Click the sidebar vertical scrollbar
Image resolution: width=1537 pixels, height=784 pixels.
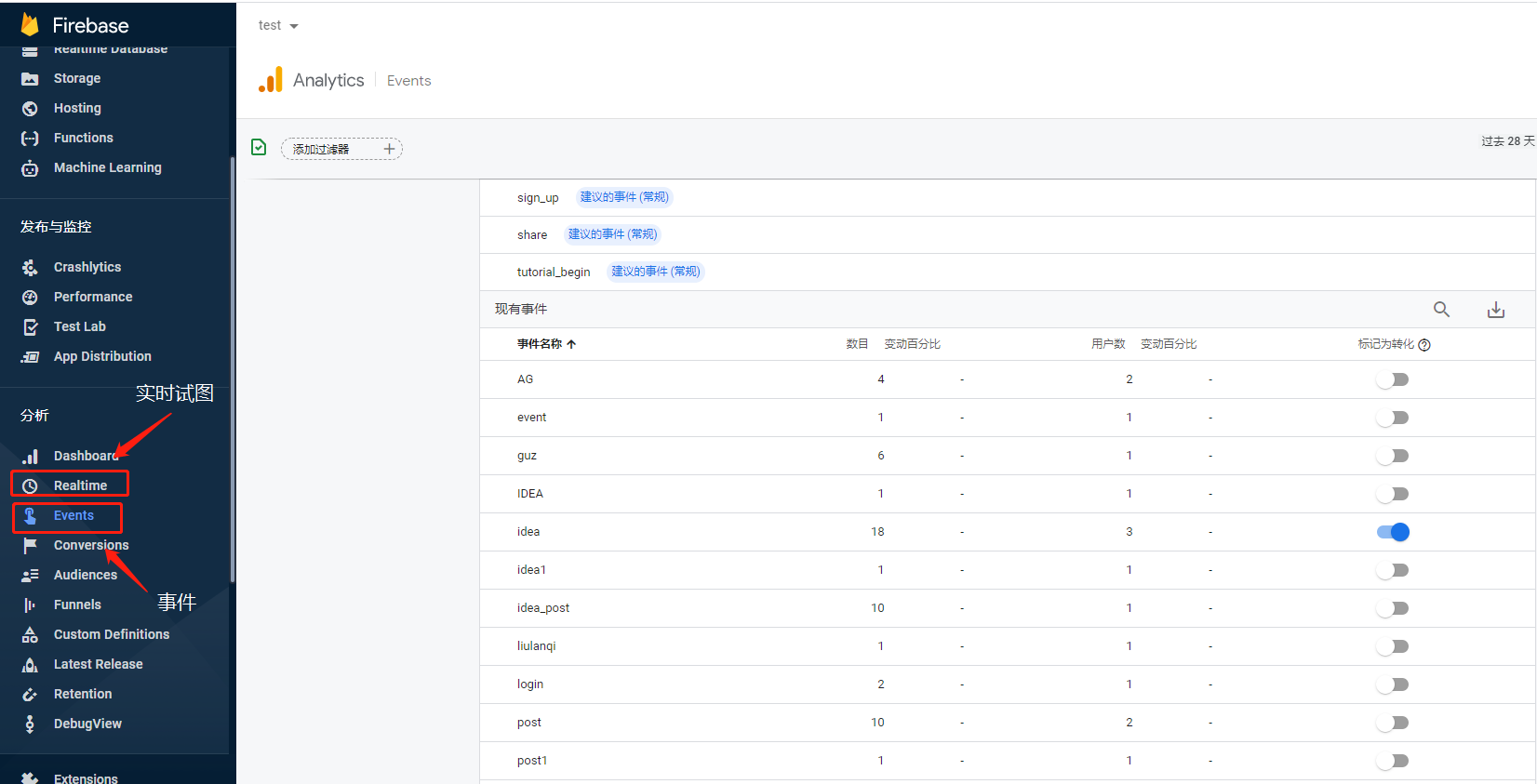232,370
